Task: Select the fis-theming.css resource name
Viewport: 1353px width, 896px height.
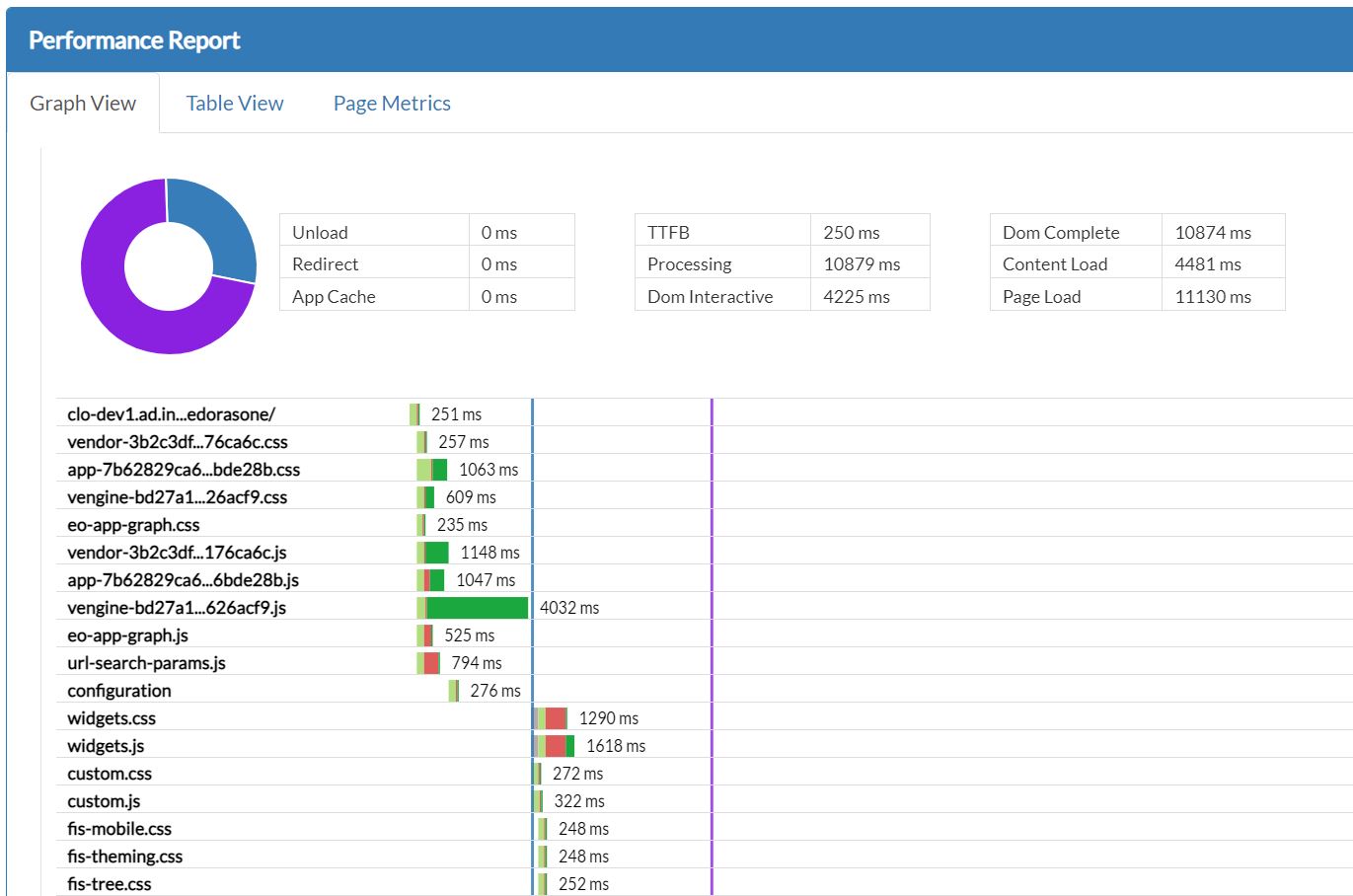Action: point(125,857)
